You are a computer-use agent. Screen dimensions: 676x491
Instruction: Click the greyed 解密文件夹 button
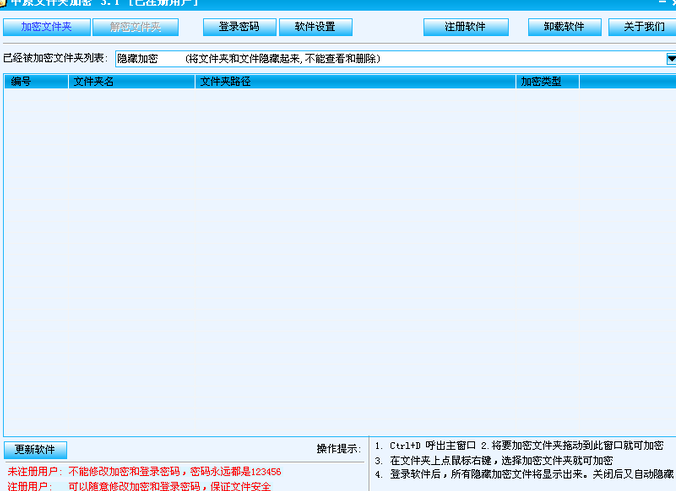click(x=135, y=27)
